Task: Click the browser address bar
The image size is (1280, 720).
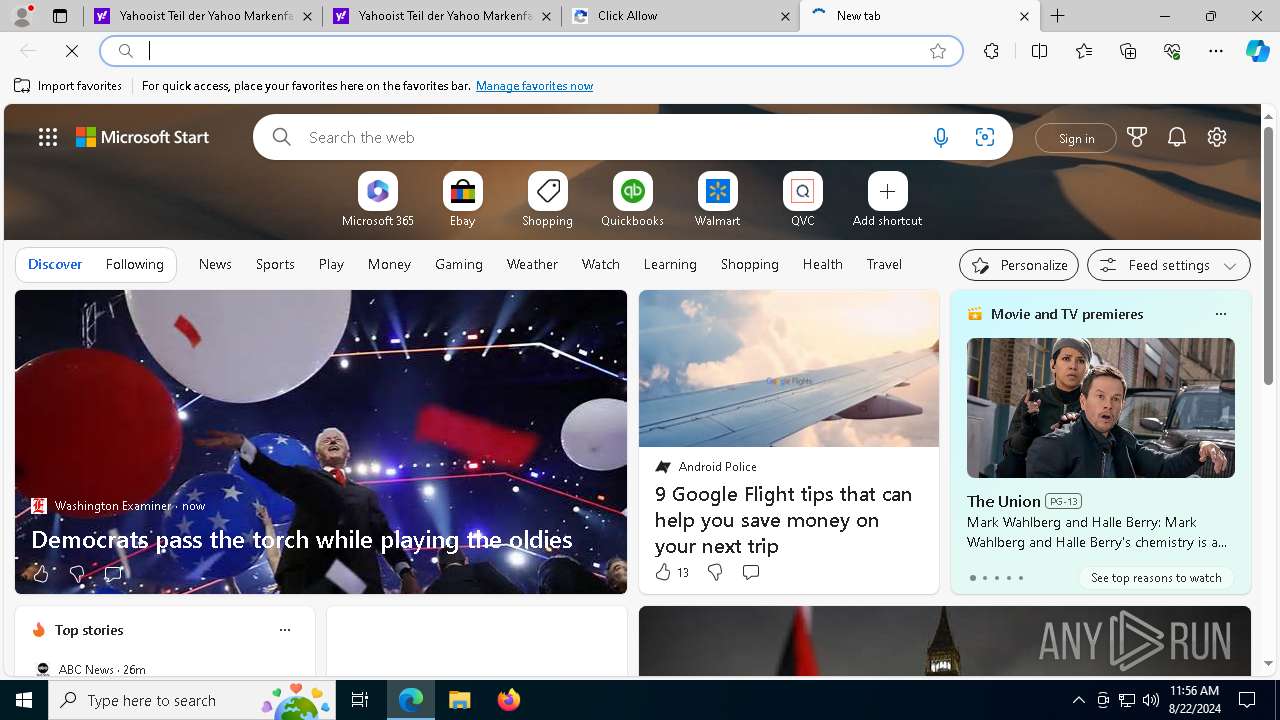Action: (x=532, y=51)
